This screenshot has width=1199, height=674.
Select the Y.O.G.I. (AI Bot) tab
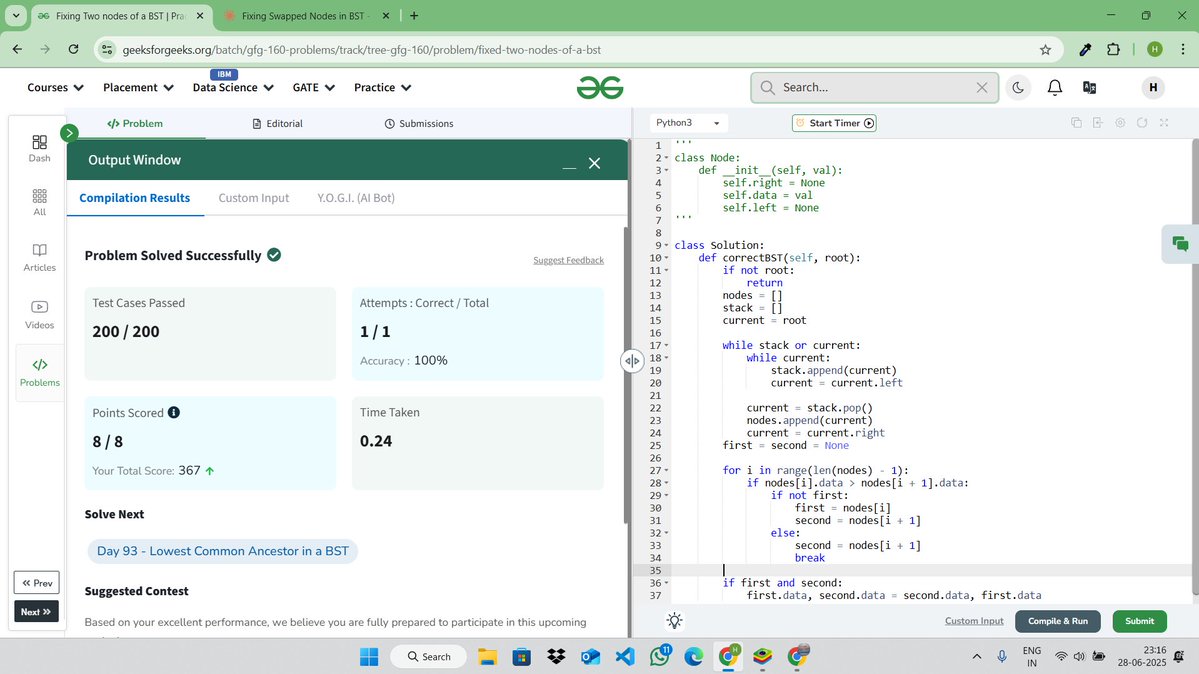pyautogui.click(x=356, y=197)
